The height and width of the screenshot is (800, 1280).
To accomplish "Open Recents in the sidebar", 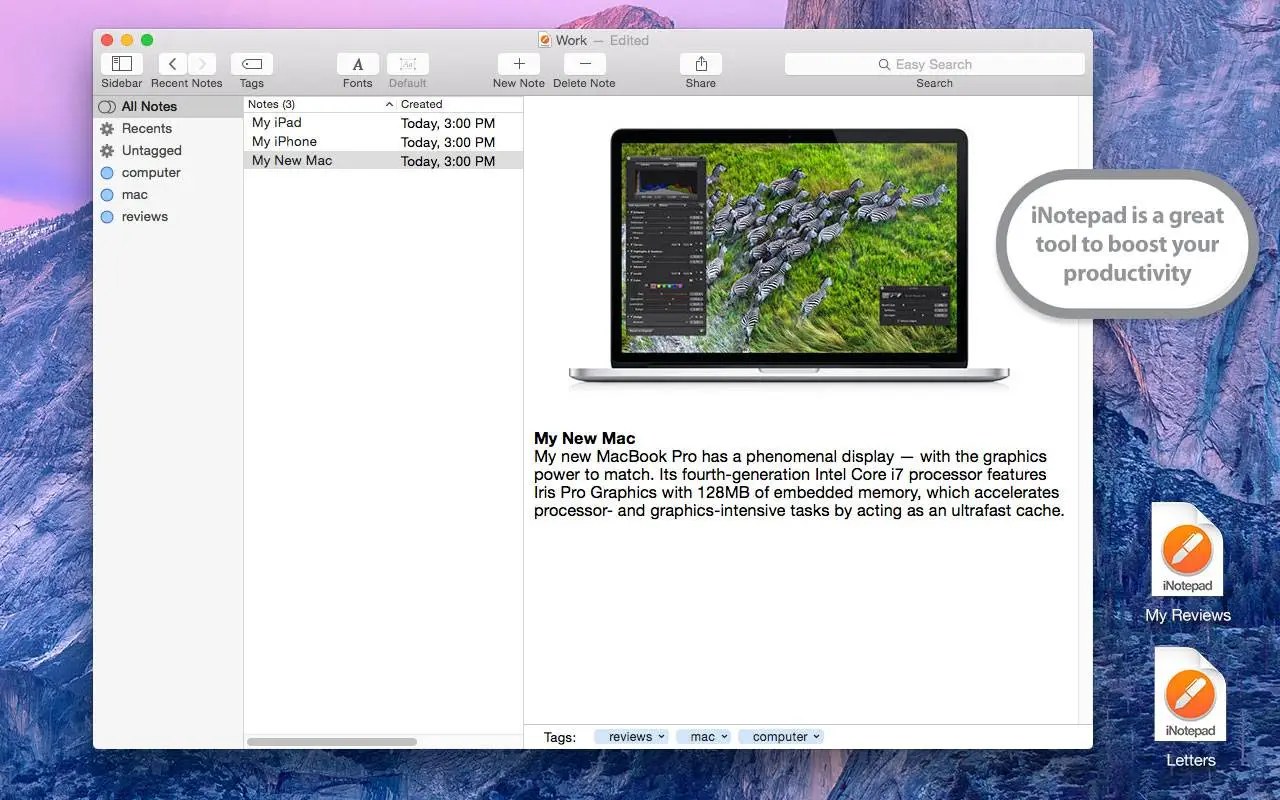I will [168, 128].
